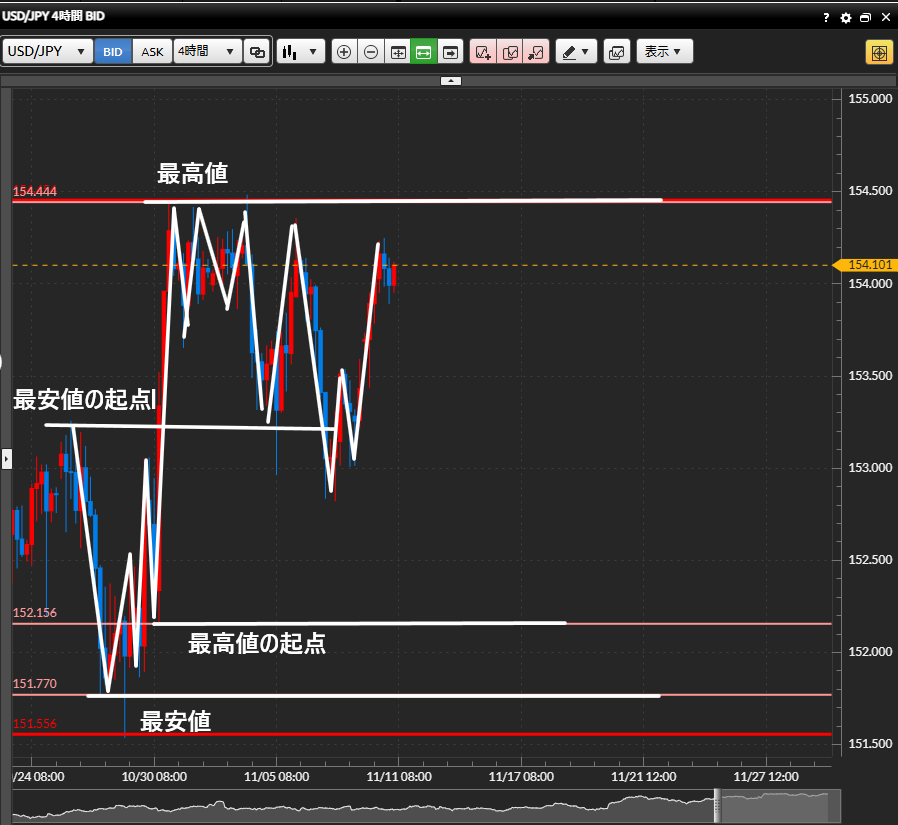Click the add indicator icon
Viewport: 898px width, 825px height.
[483, 52]
